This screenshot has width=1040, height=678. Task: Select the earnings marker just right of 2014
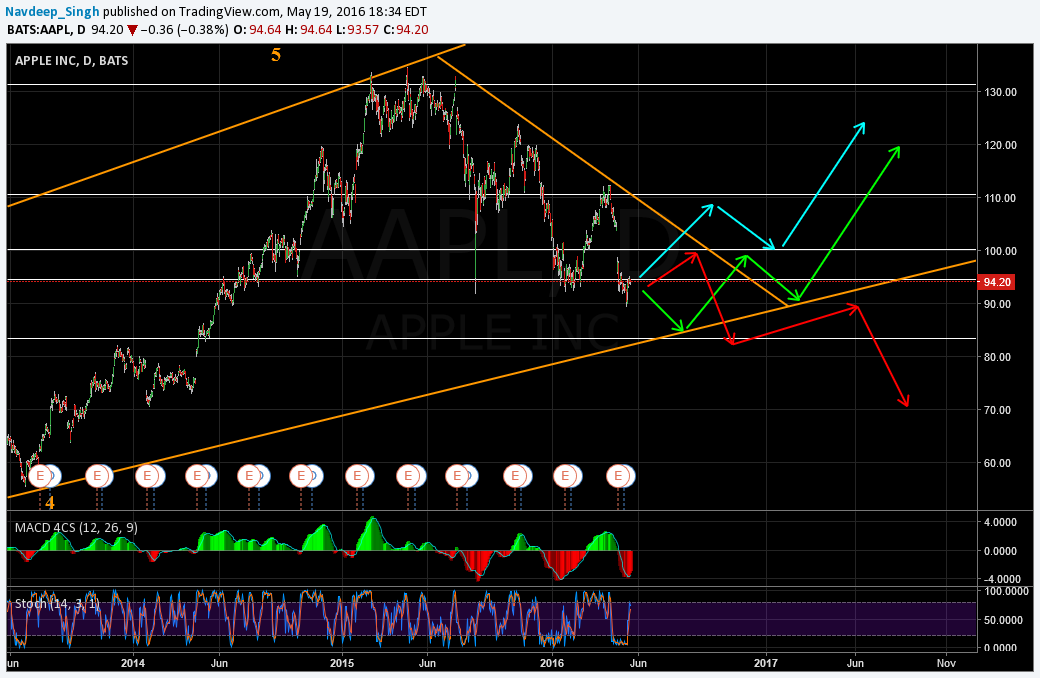(147, 476)
